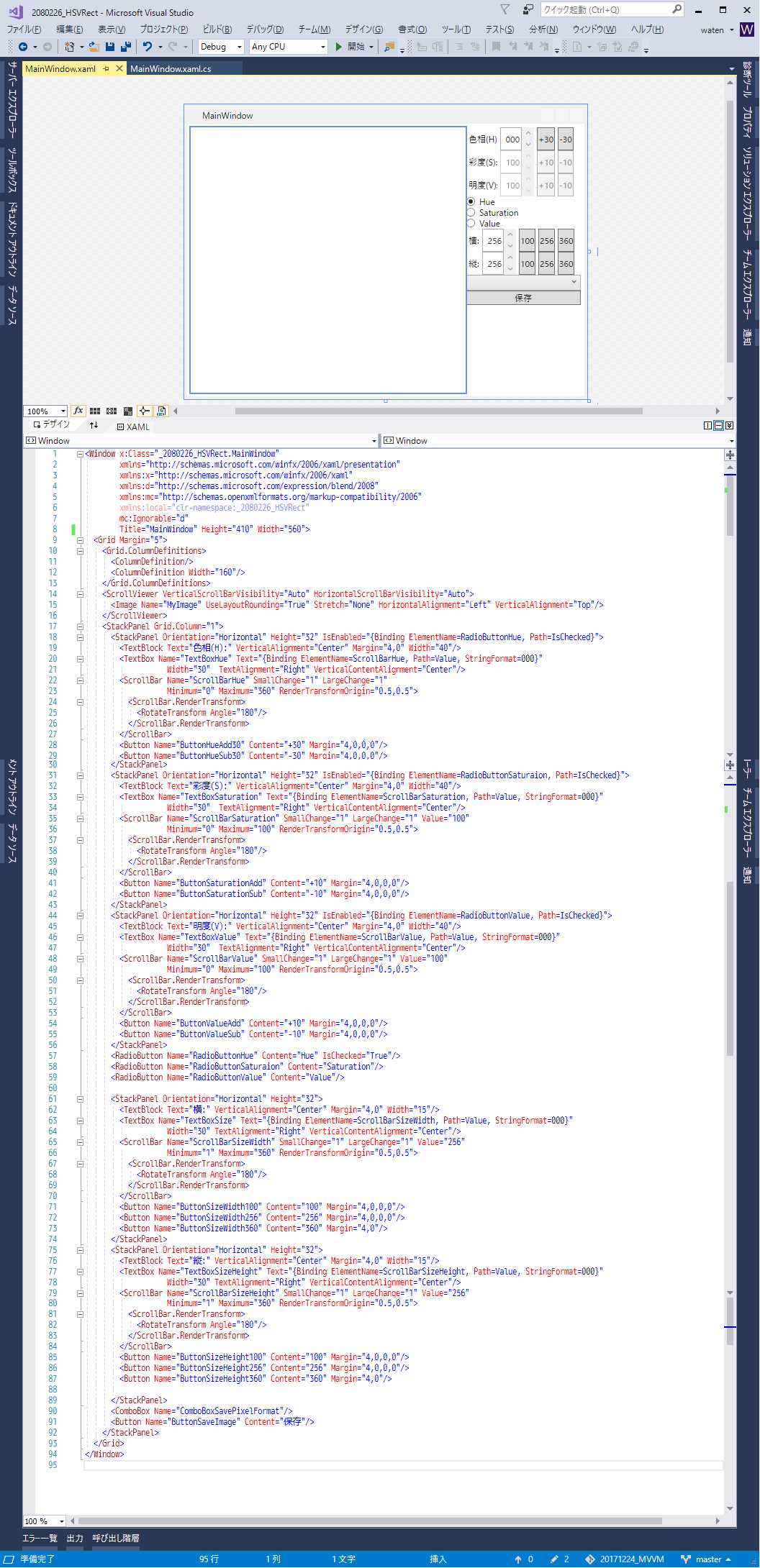The width and height of the screenshot is (760, 1568).
Task: Collapse the Grid element on line 9
Action: (80, 540)
